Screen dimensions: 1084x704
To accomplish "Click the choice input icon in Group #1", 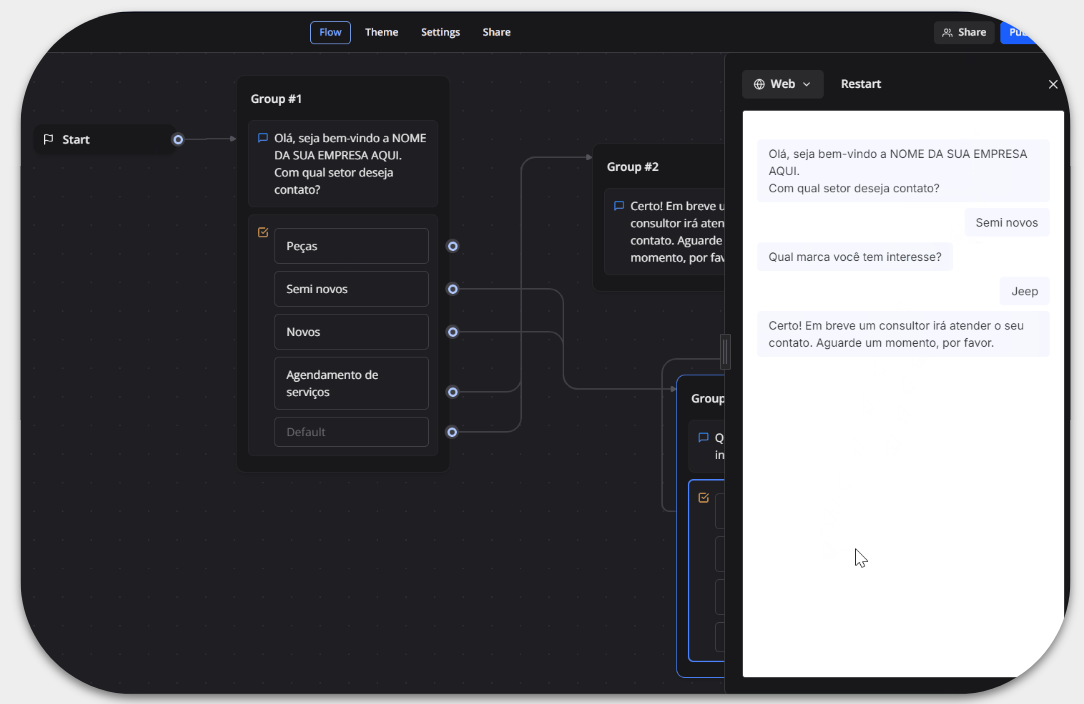I will click(x=263, y=232).
